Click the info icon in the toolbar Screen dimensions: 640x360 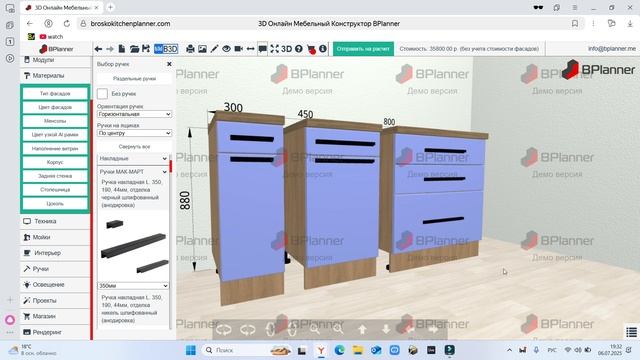pyautogui.click(x=323, y=49)
